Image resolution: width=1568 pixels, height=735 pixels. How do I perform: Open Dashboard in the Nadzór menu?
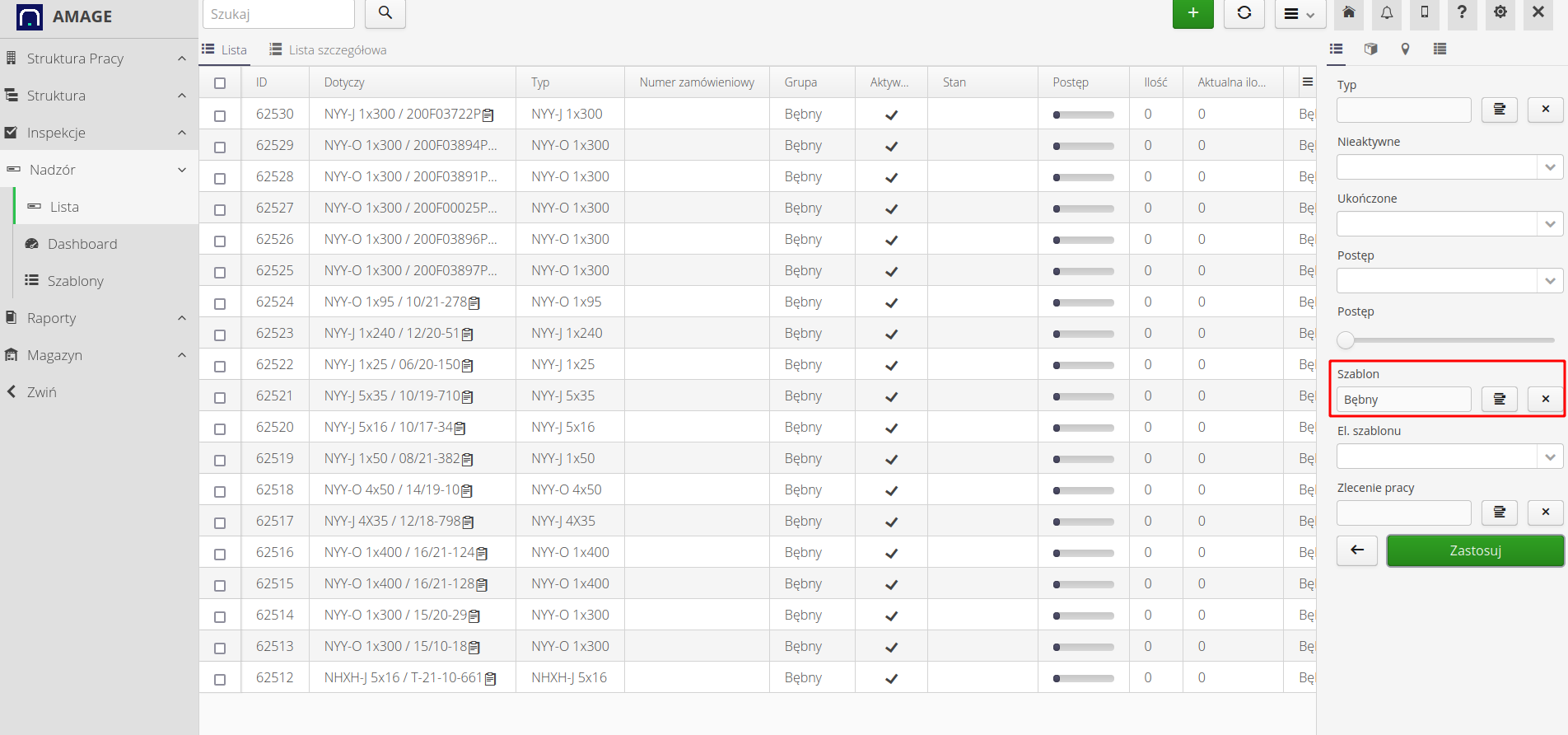(82, 244)
